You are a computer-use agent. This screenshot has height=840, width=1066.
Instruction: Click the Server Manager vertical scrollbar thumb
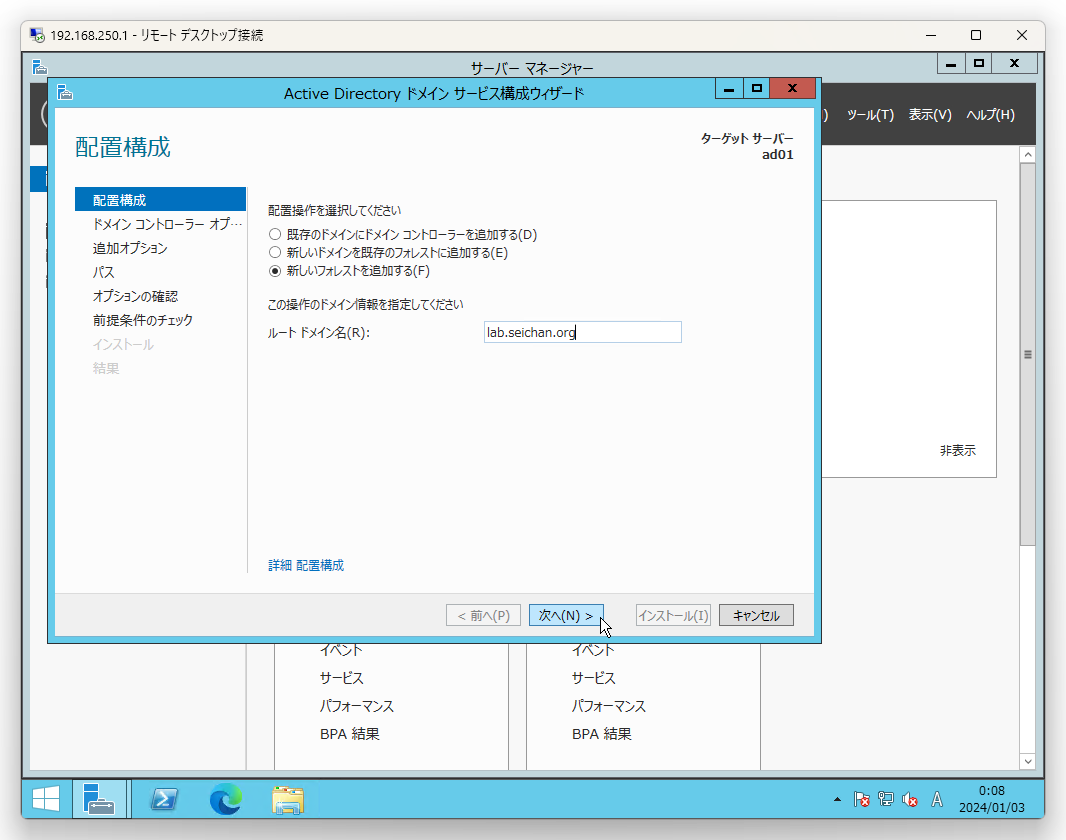(x=1028, y=354)
